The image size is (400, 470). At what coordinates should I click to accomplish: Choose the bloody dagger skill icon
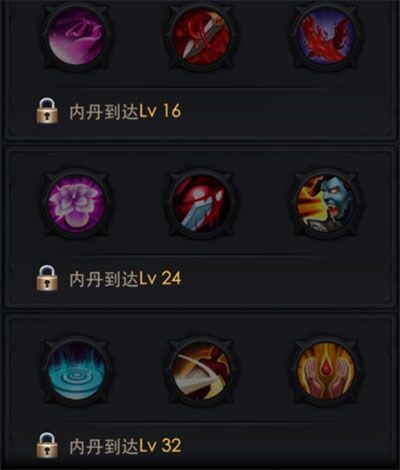point(201,37)
